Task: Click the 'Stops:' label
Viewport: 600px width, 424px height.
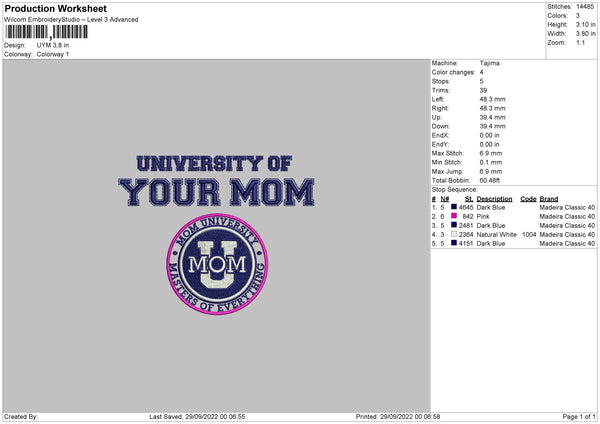Action: pos(441,81)
